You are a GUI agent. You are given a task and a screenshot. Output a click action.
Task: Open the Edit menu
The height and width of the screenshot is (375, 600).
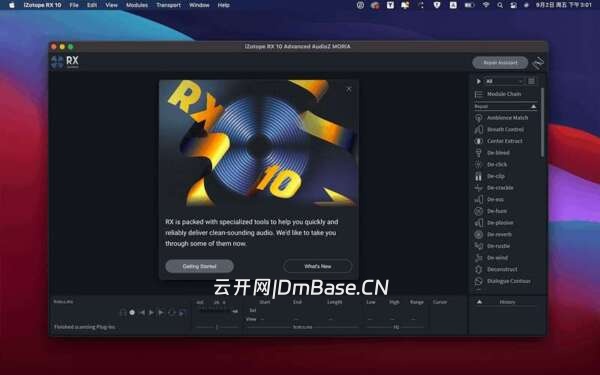point(92,5)
